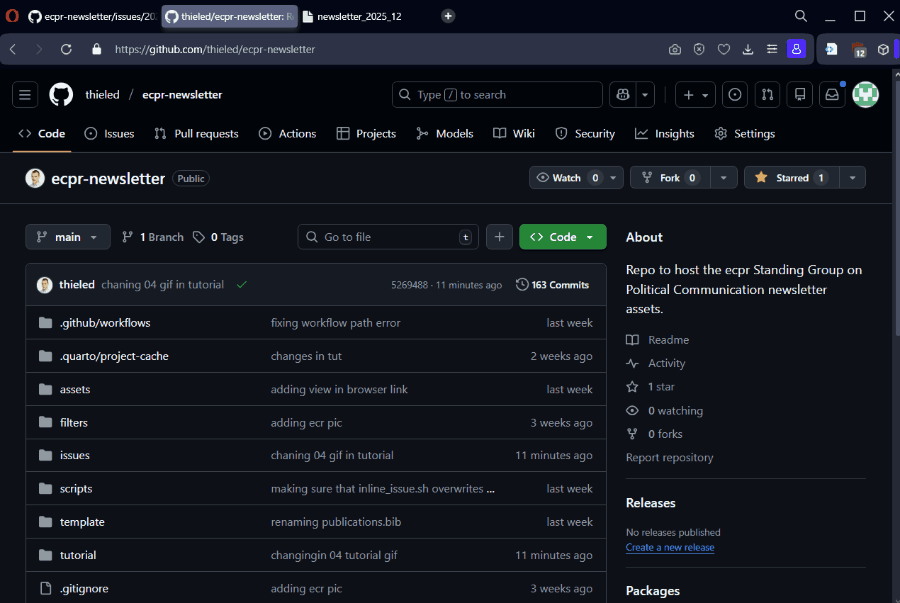Open the hamburger navigation menu

tap(26, 95)
